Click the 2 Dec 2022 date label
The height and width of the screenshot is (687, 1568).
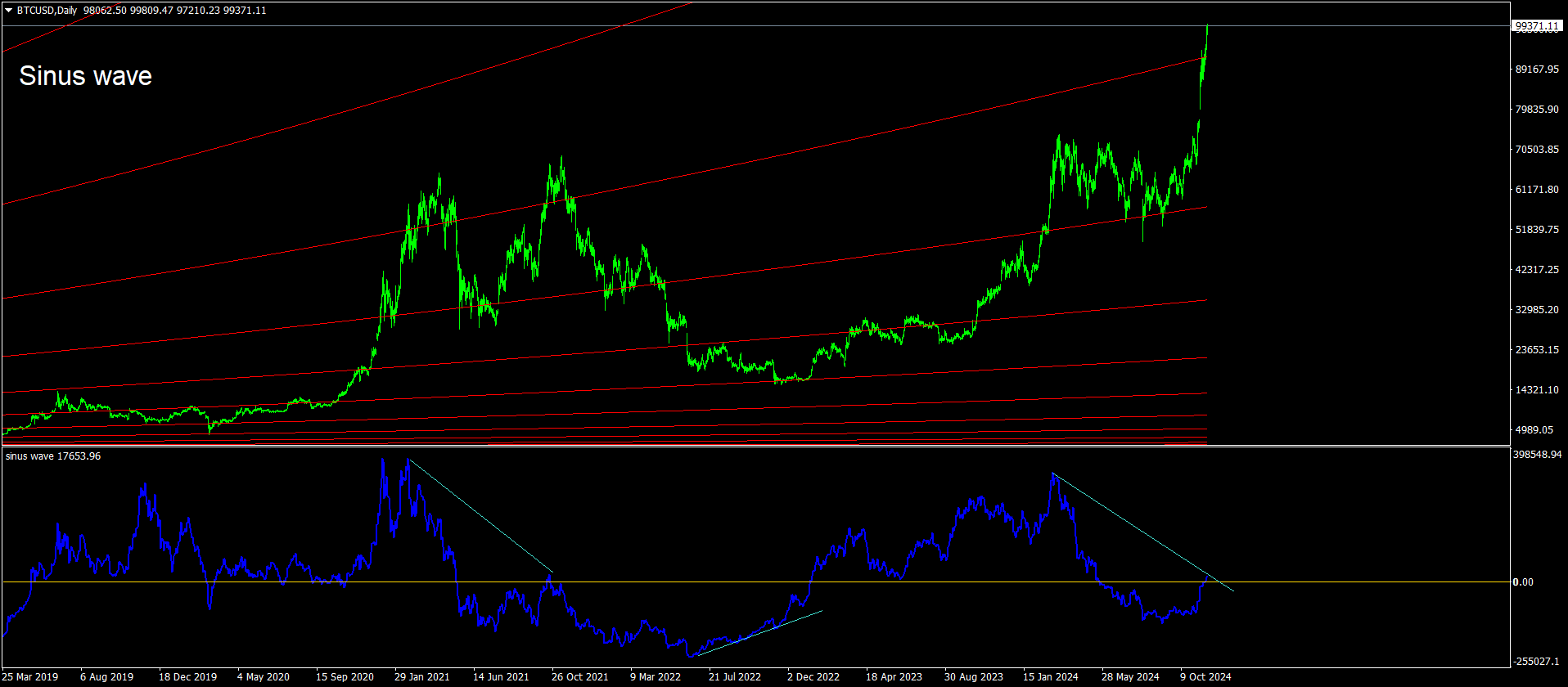click(x=813, y=677)
